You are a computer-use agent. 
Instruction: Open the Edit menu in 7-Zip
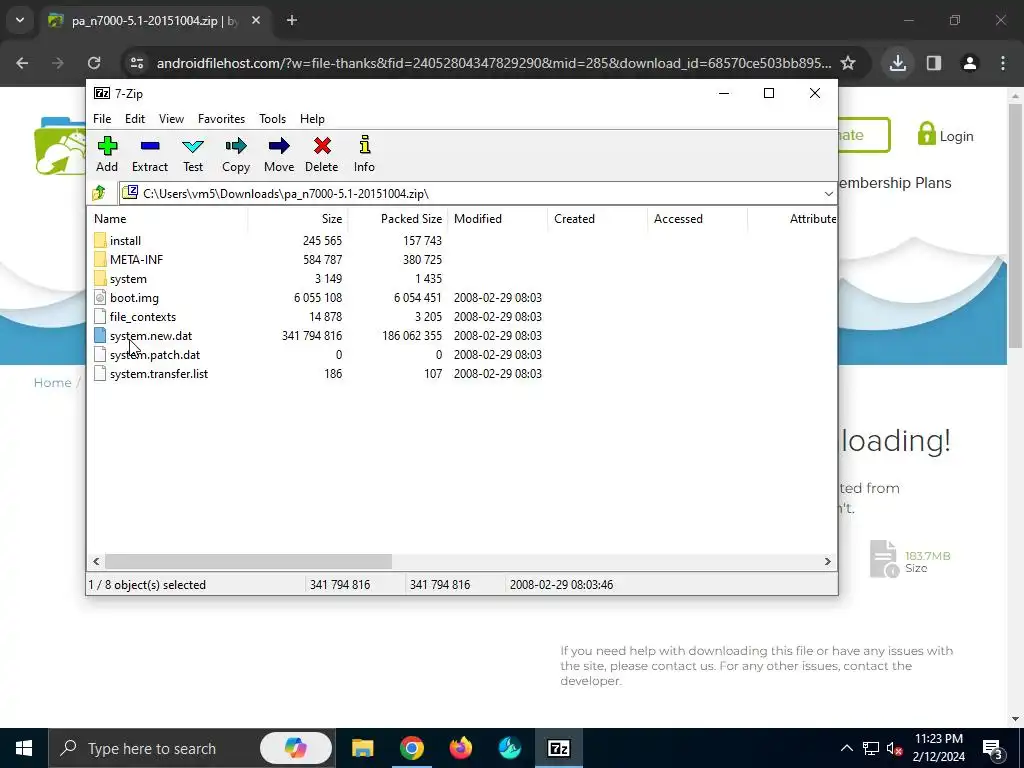(135, 119)
